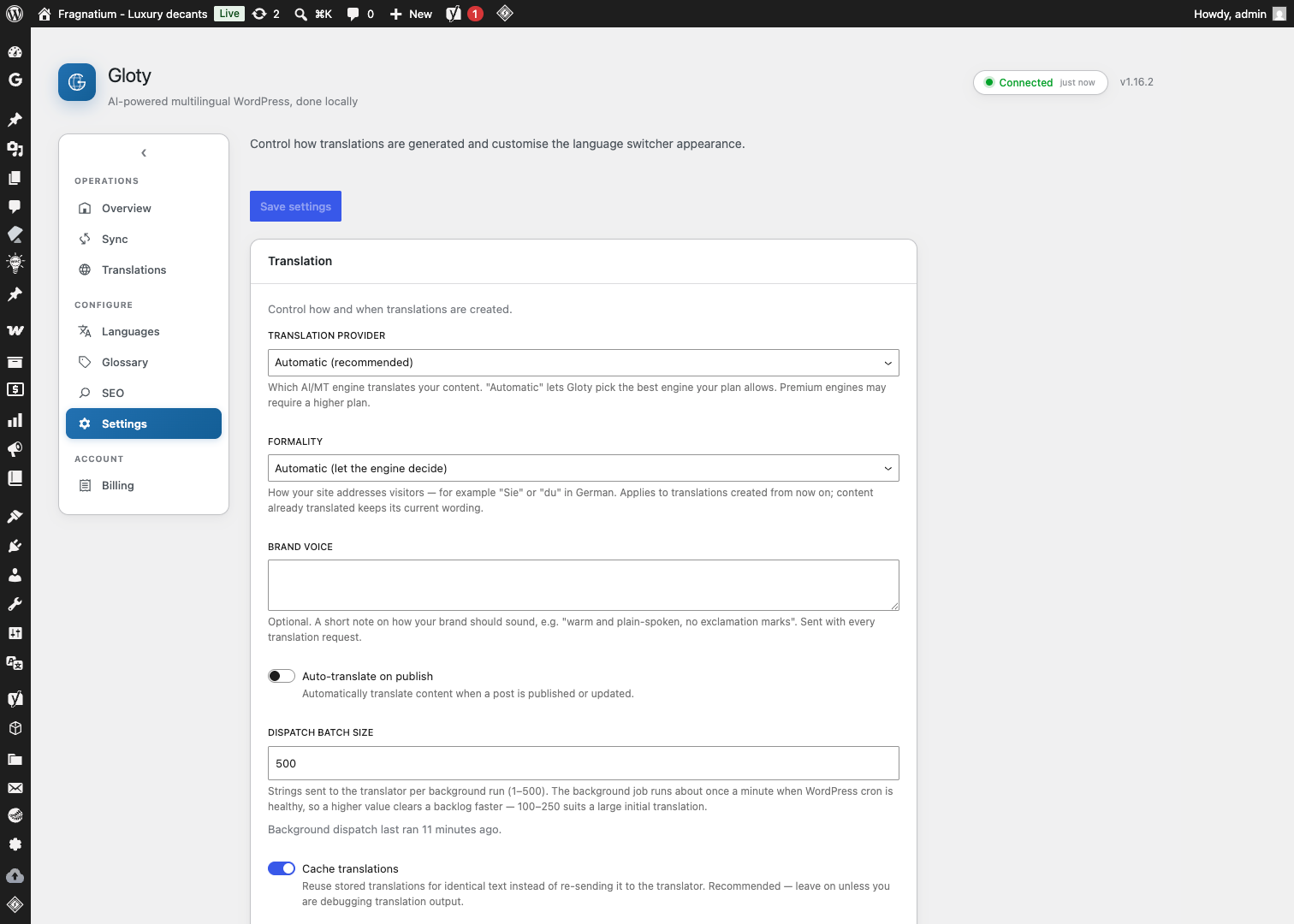Focus the Brand Voice text area
The image size is (1294, 924).
[x=584, y=585]
